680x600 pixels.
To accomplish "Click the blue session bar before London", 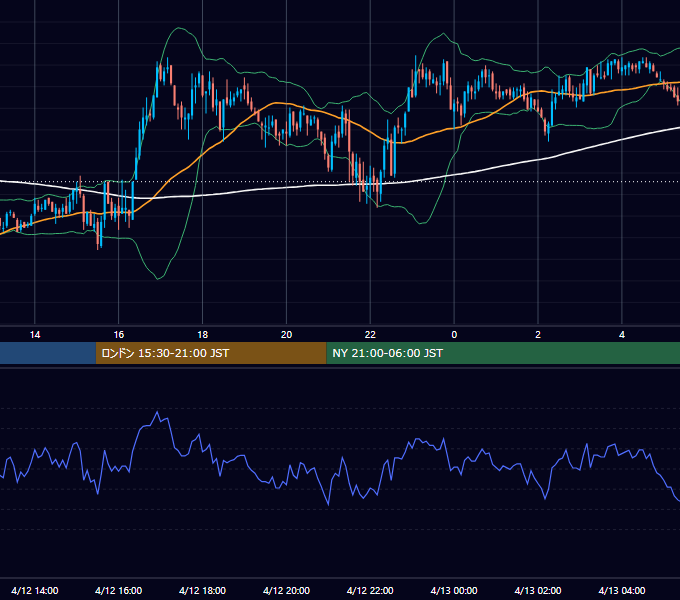I will coord(48,353).
